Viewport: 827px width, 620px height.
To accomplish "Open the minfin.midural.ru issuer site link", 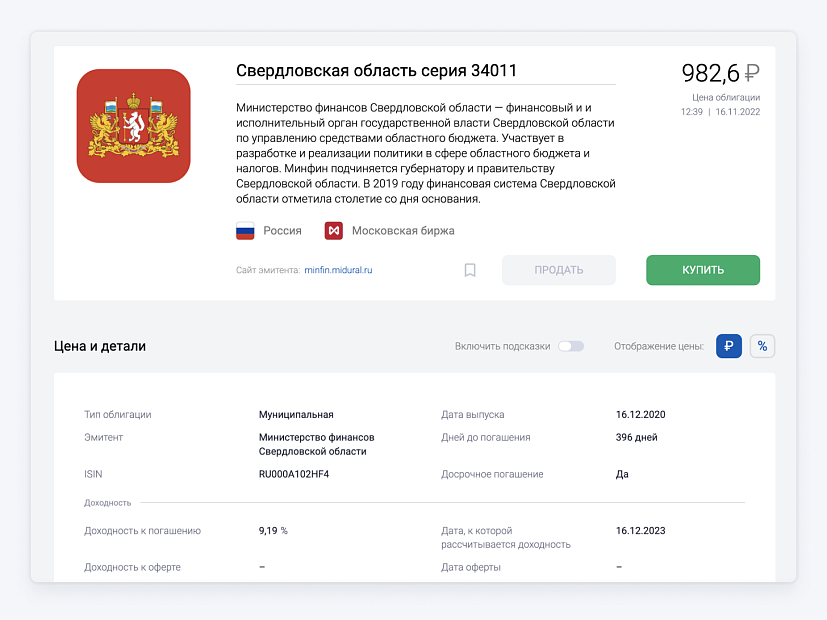I will pos(338,270).
